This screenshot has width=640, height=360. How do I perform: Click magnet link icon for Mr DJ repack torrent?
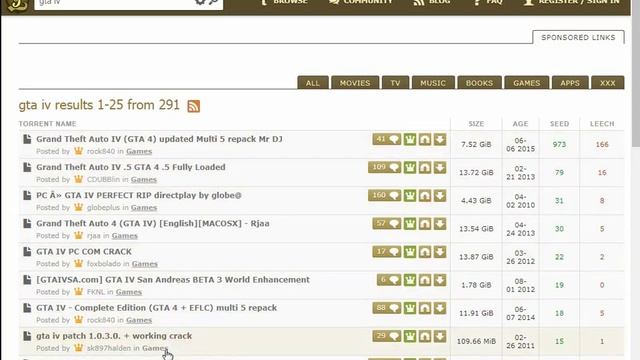click(425, 140)
